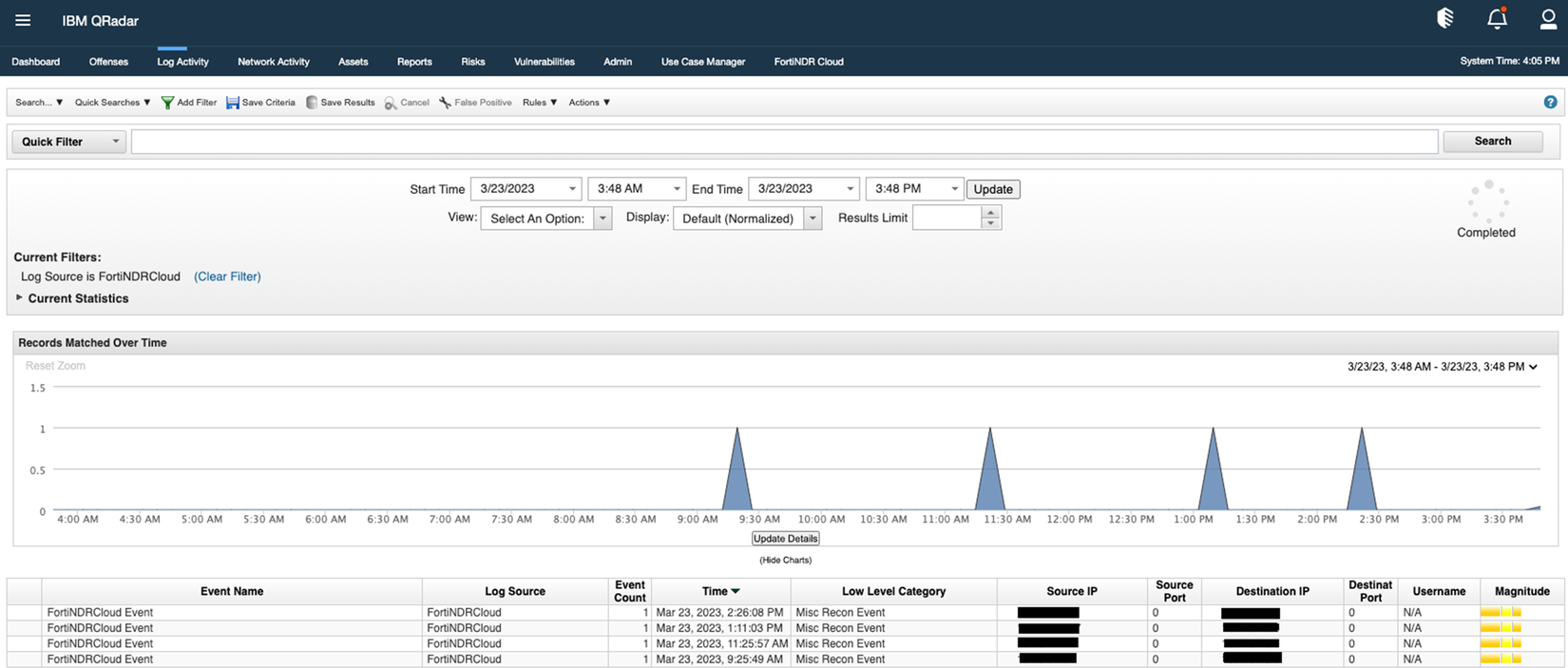This screenshot has height=668, width=1568.
Task: Select the event at 2:26:08 PM
Action: pos(784,613)
